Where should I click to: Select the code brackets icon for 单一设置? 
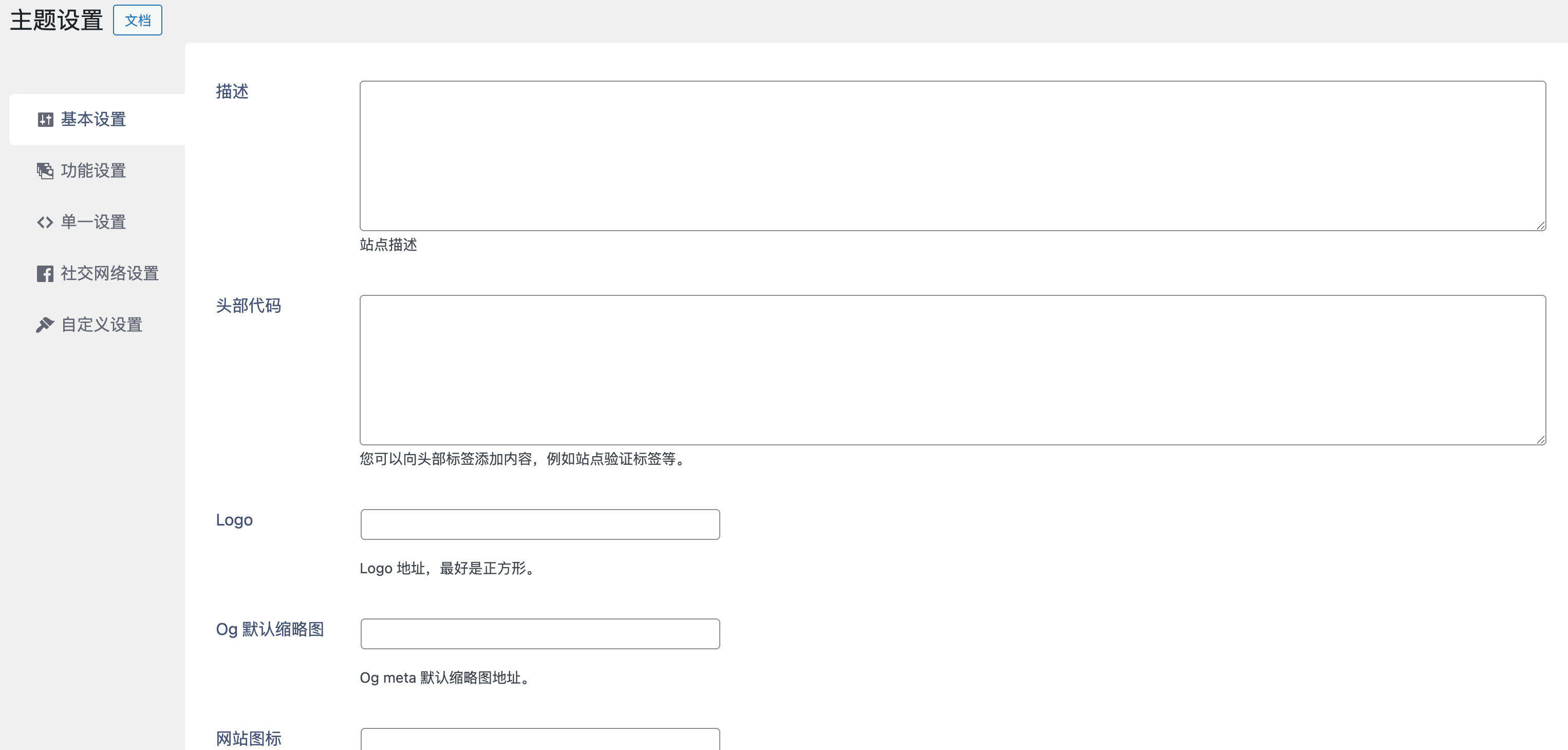[43, 221]
